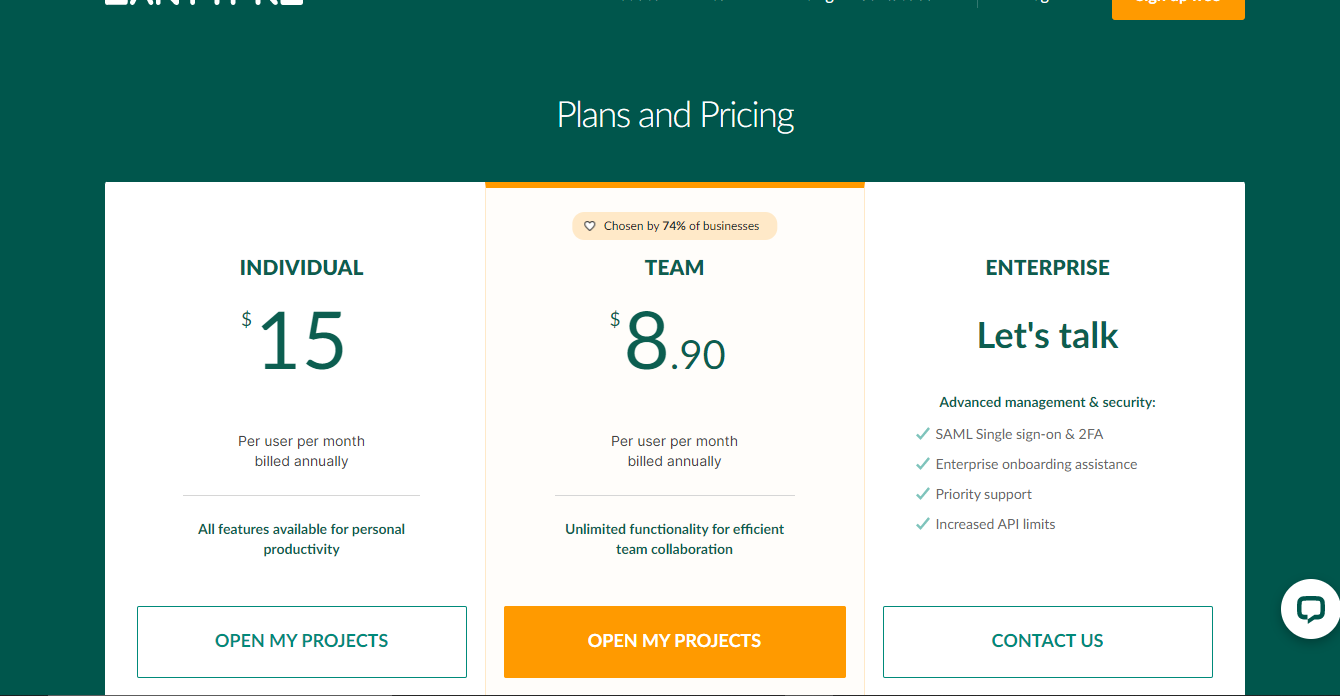Click 'Advanced management & security:' label
Viewport: 1340px width, 696px height.
1048,402
